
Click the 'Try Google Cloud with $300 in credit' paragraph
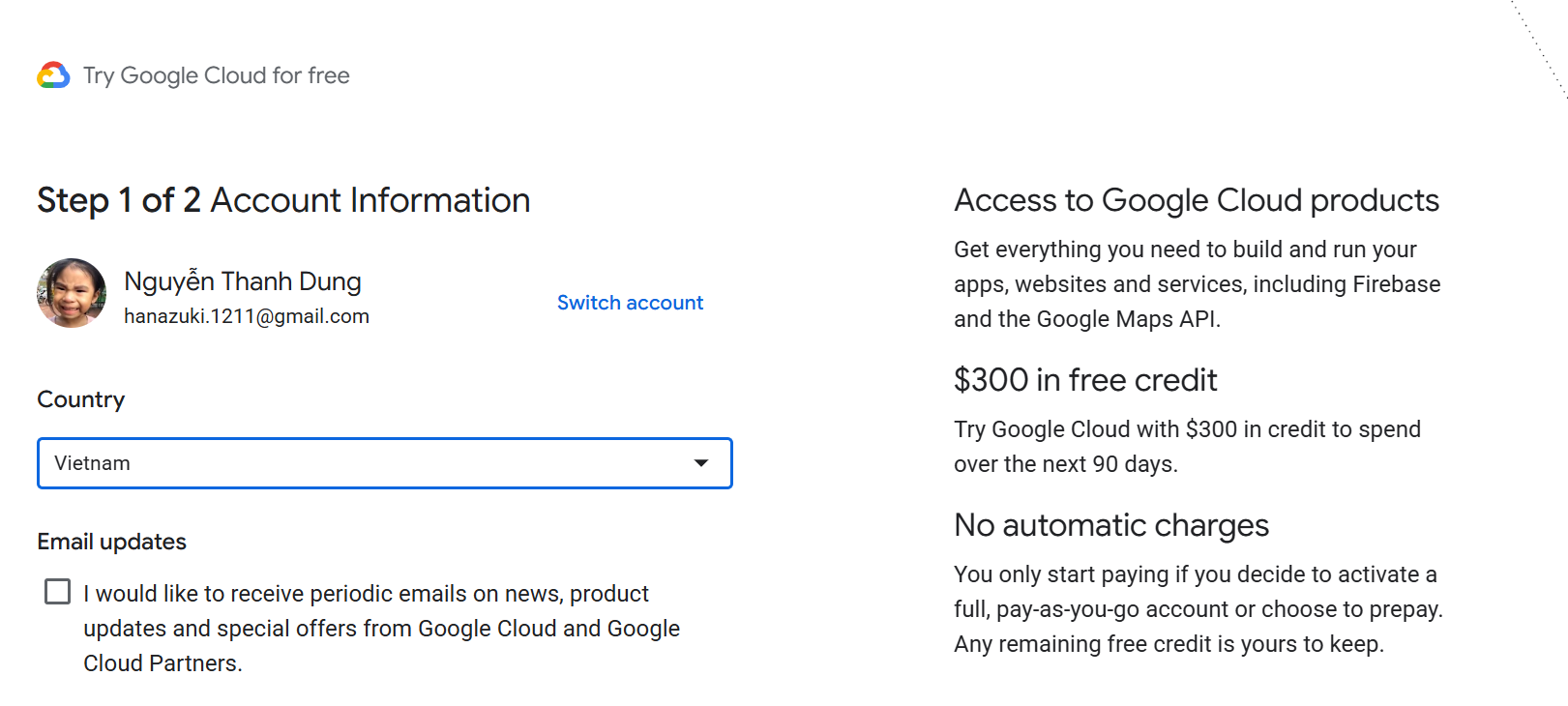point(1187,447)
